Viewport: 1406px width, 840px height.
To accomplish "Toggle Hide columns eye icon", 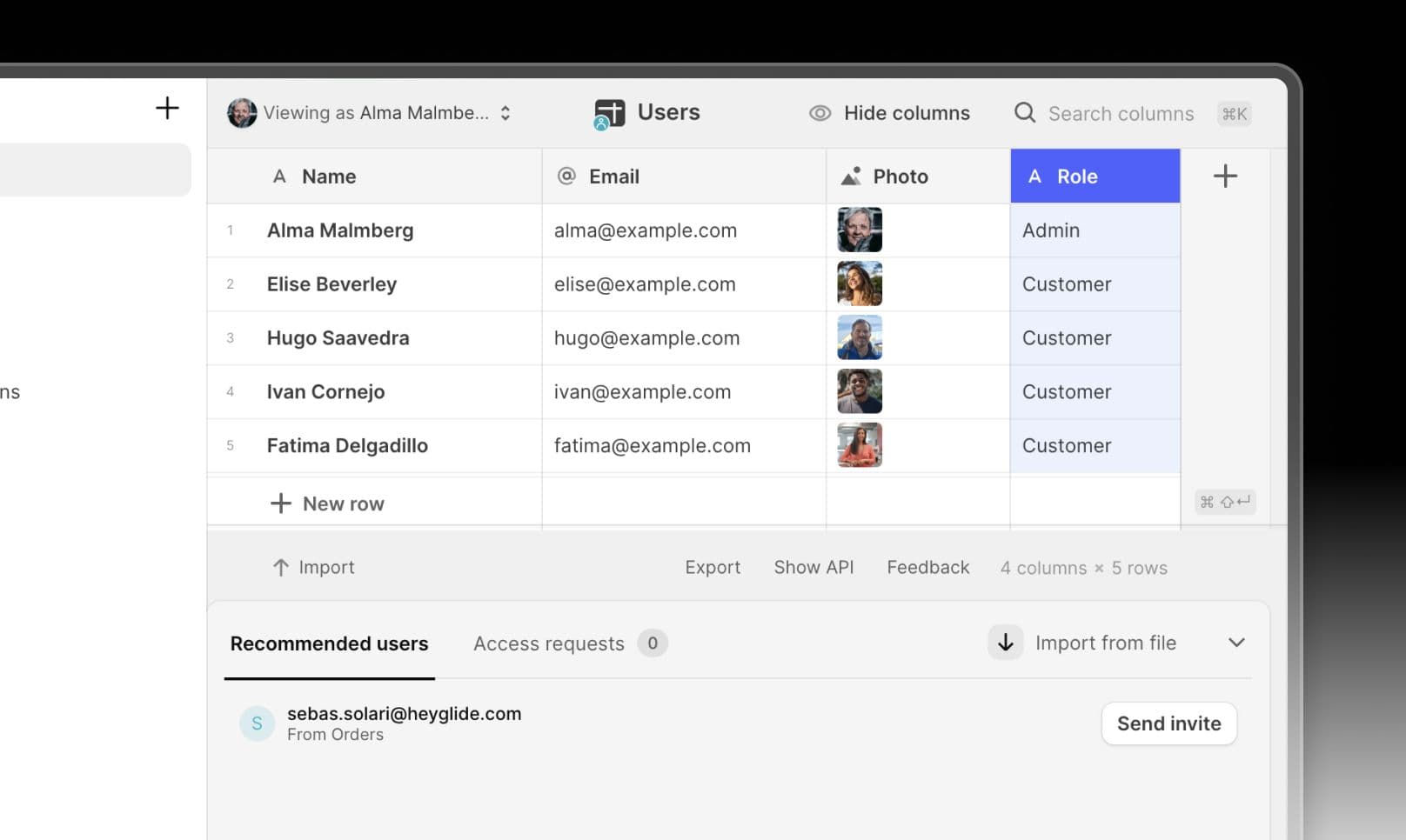I will 820,113.
